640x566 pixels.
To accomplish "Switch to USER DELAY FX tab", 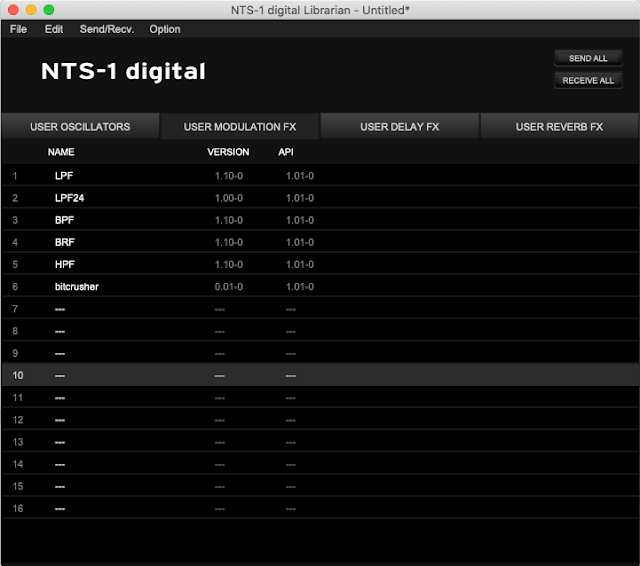I will pyautogui.click(x=400, y=127).
